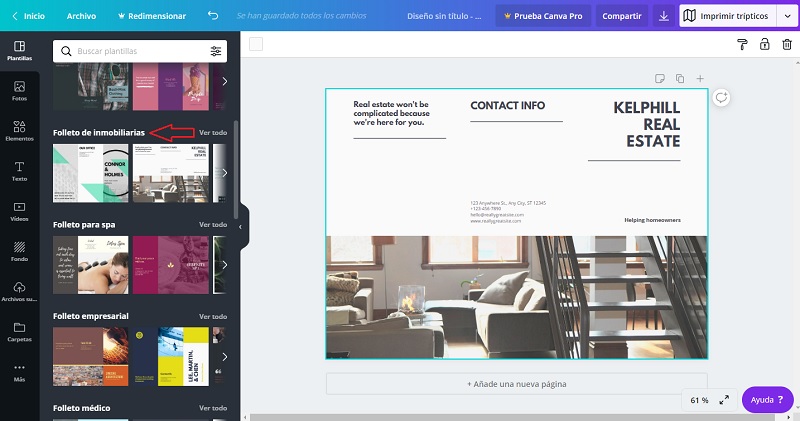Click Ver todo next to Folleto para spa
The image size is (800, 421).
(213, 224)
